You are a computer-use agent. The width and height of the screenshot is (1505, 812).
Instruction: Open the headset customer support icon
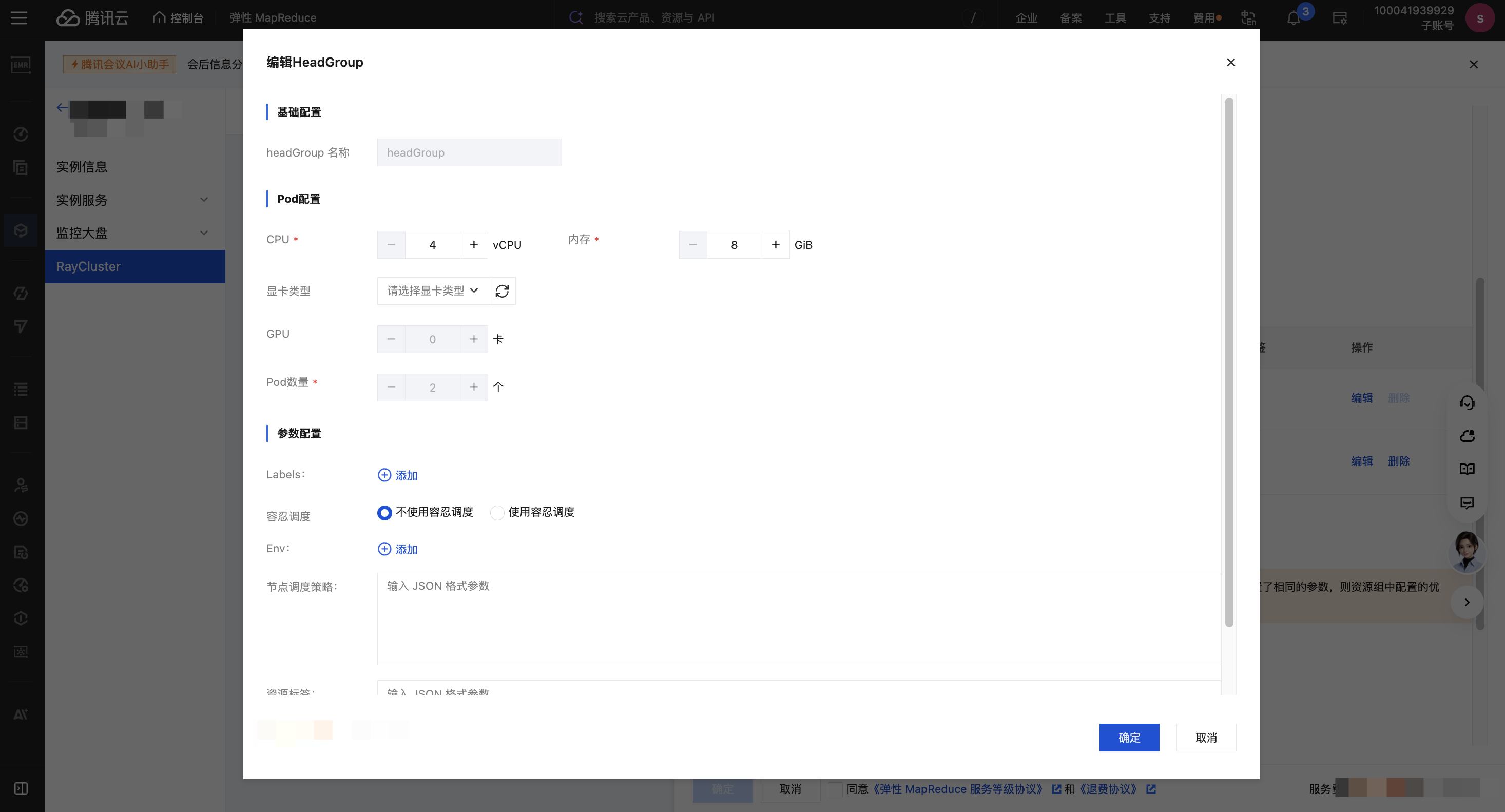(x=1467, y=402)
